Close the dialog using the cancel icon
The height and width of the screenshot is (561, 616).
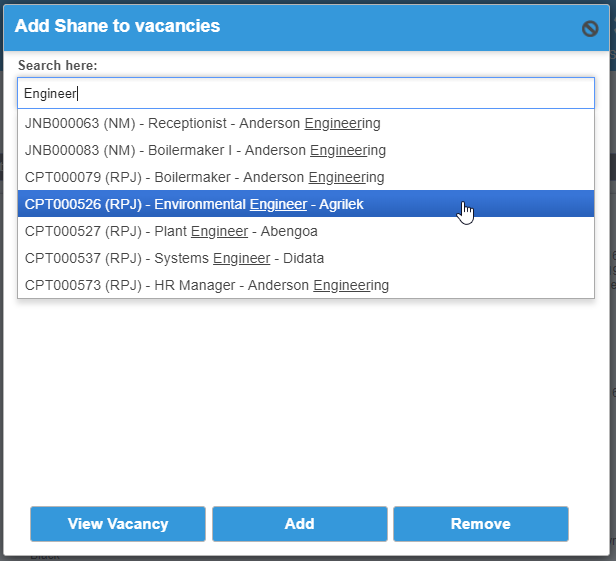click(590, 28)
